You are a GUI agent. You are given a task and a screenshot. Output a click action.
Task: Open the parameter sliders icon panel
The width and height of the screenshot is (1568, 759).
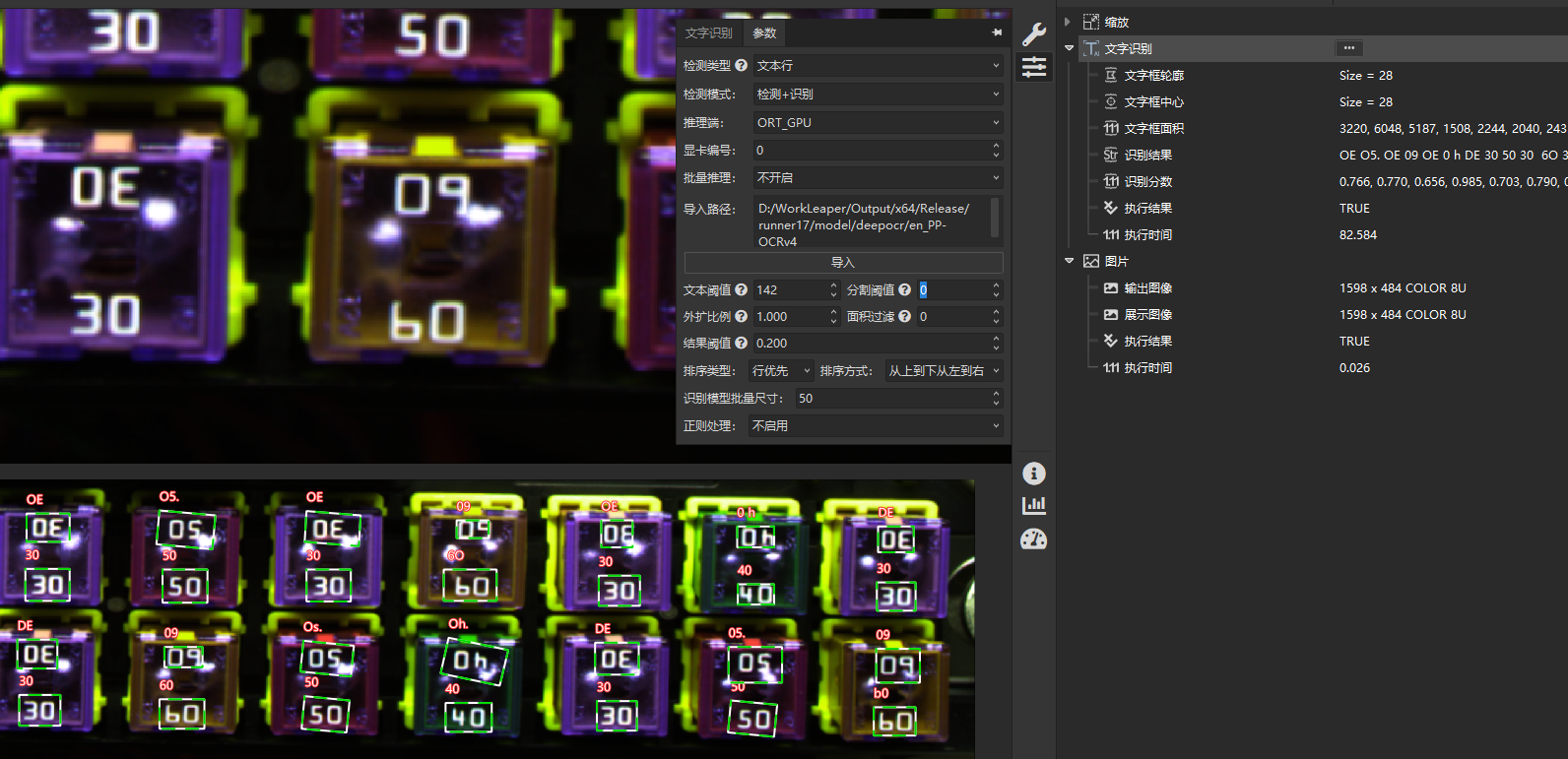tap(1034, 67)
